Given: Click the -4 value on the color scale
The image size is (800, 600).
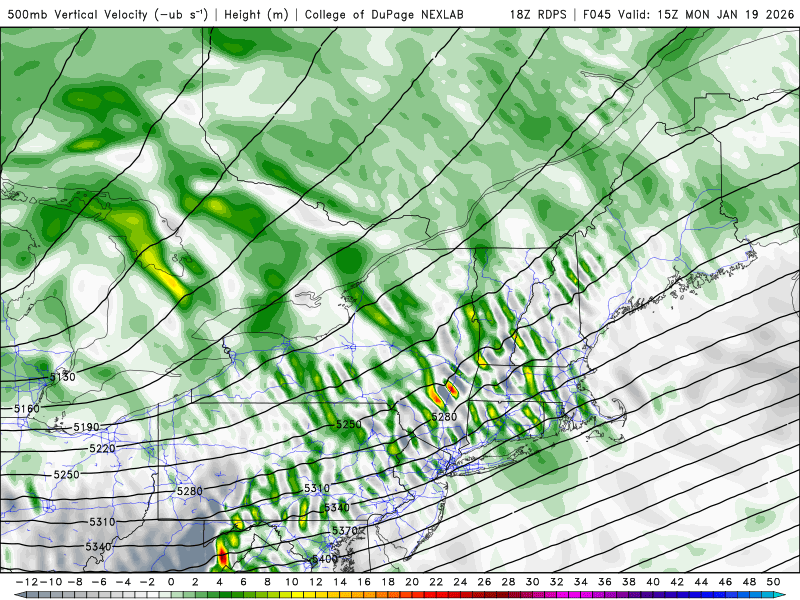Looking at the screenshot, I should pyautogui.click(x=122, y=582).
